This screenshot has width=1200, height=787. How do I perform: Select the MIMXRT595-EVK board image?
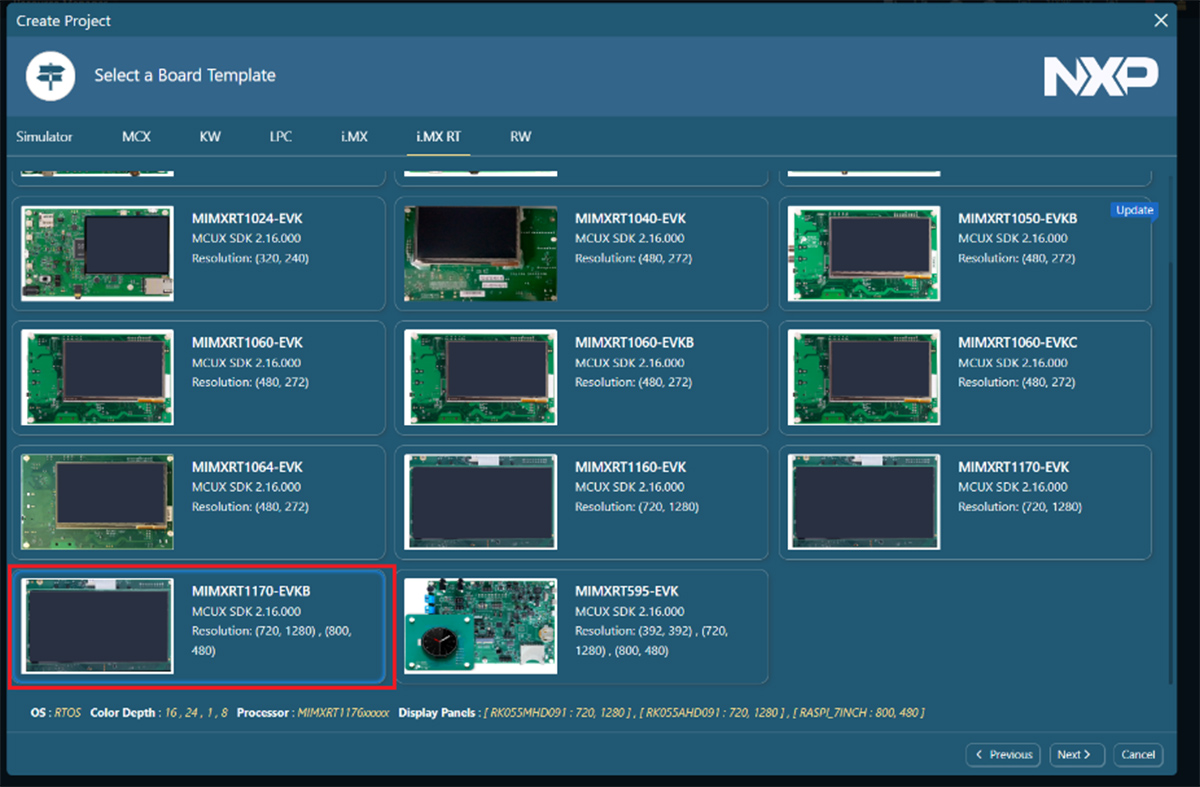[481, 626]
